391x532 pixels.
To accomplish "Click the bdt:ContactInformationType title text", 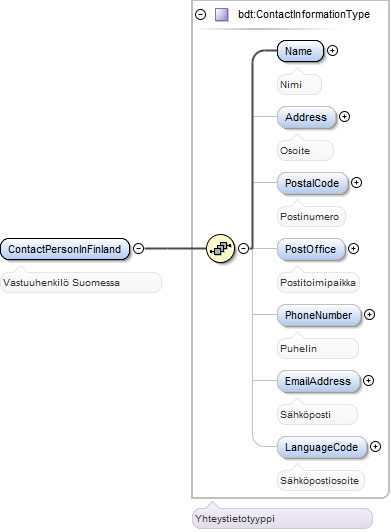I will 304,15.
